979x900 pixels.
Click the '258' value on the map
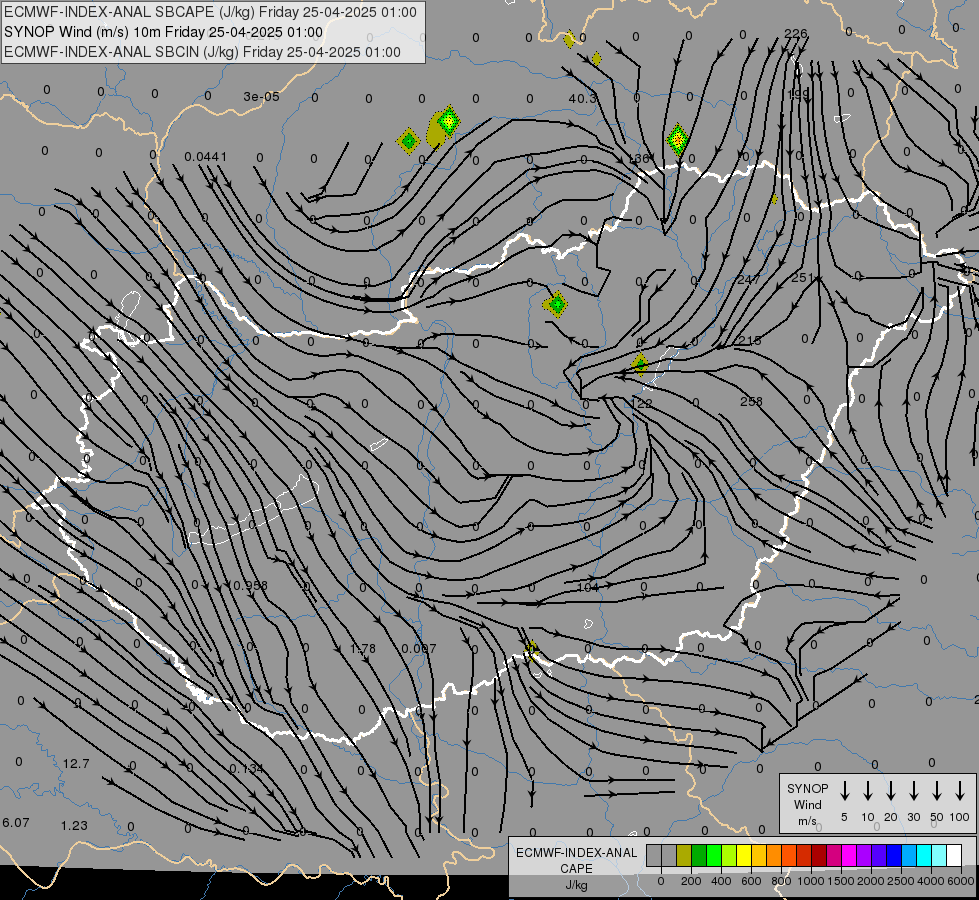click(751, 402)
